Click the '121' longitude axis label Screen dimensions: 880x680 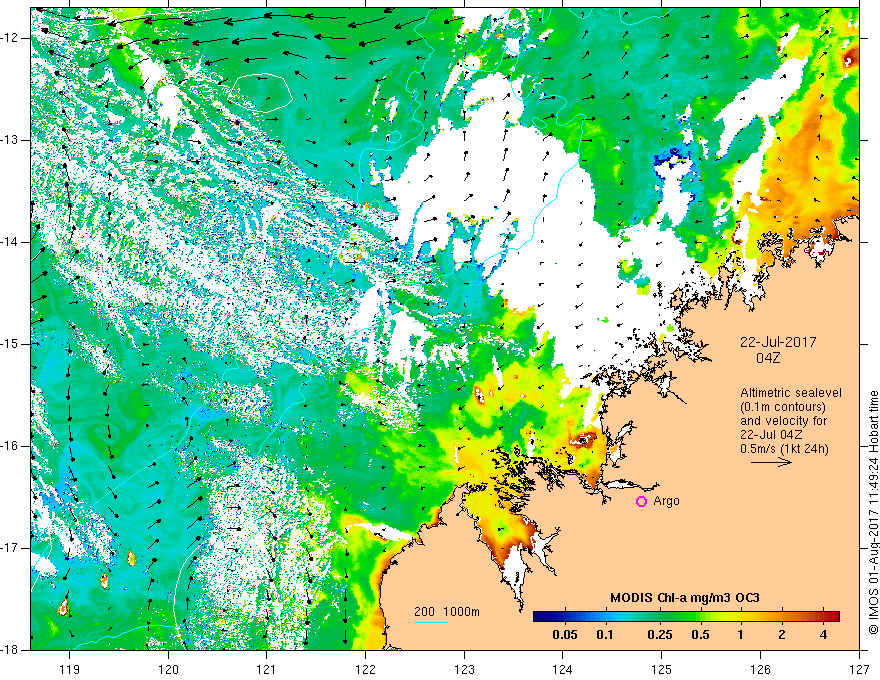click(x=267, y=669)
